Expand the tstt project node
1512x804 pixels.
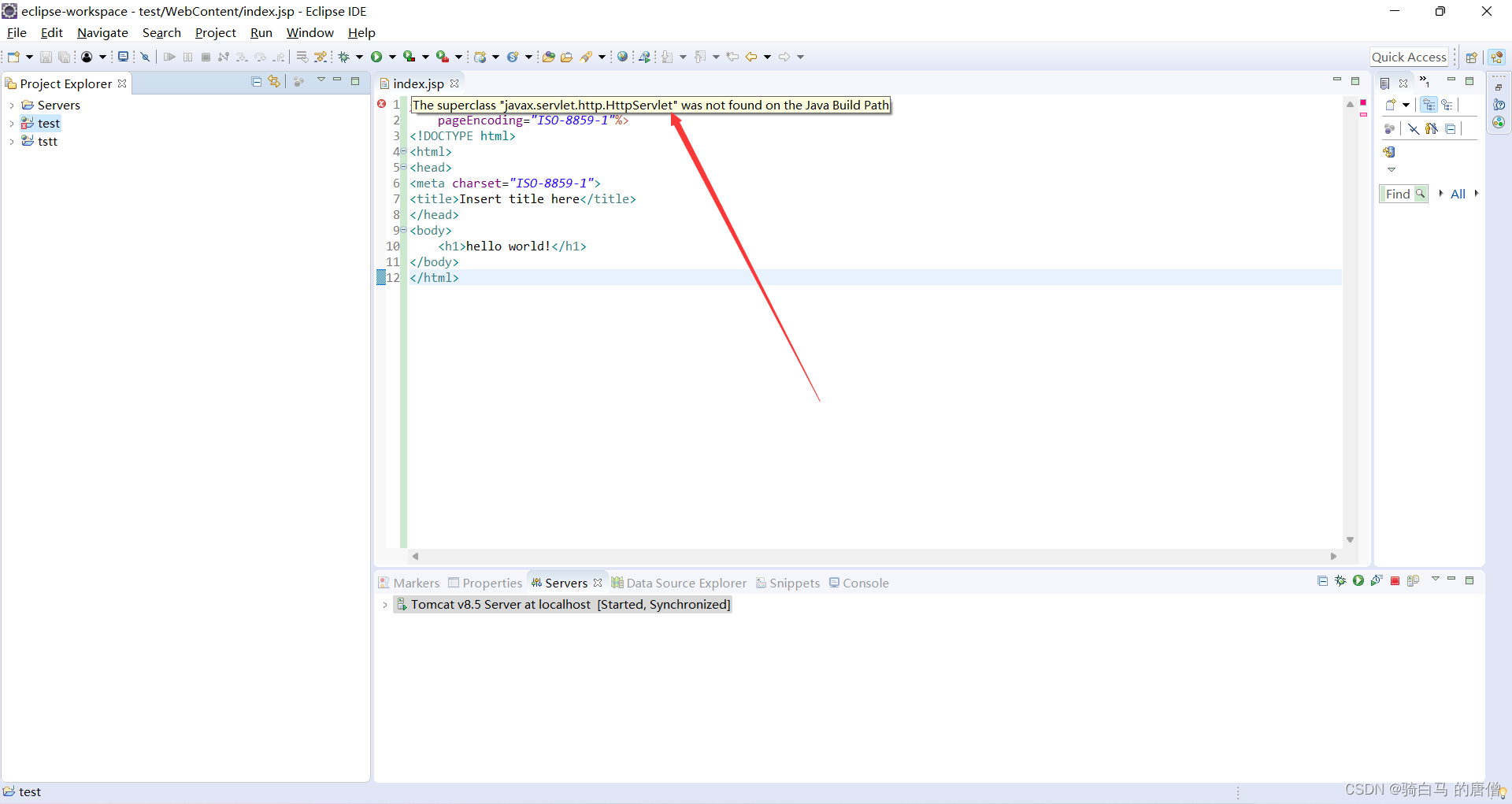pyautogui.click(x=12, y=142)
